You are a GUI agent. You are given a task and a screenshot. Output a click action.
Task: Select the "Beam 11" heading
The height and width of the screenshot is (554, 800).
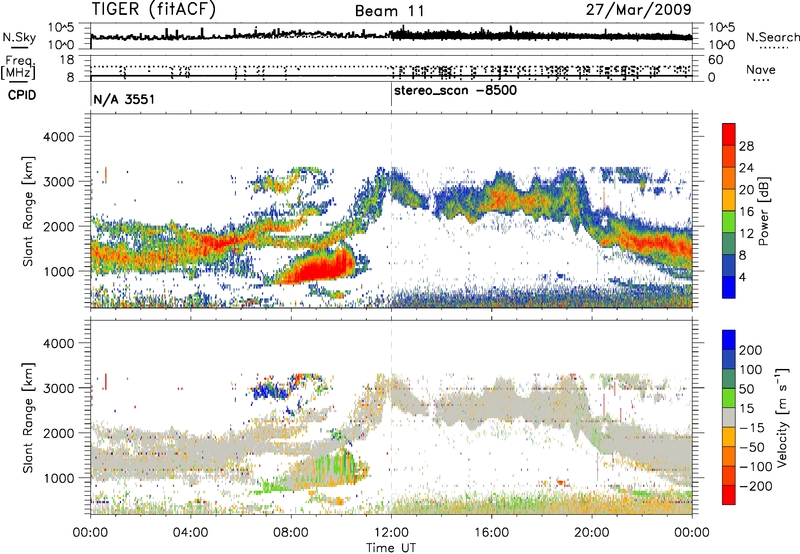389,11
